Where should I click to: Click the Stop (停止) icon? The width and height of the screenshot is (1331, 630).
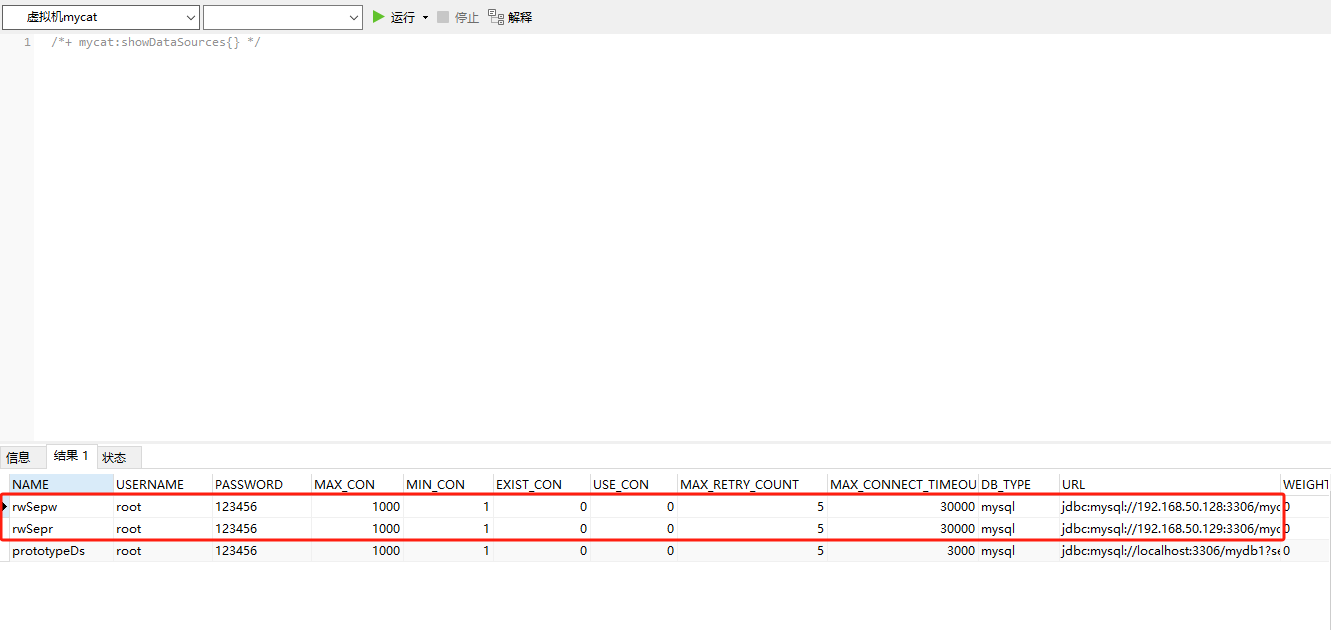coord(442,16)
